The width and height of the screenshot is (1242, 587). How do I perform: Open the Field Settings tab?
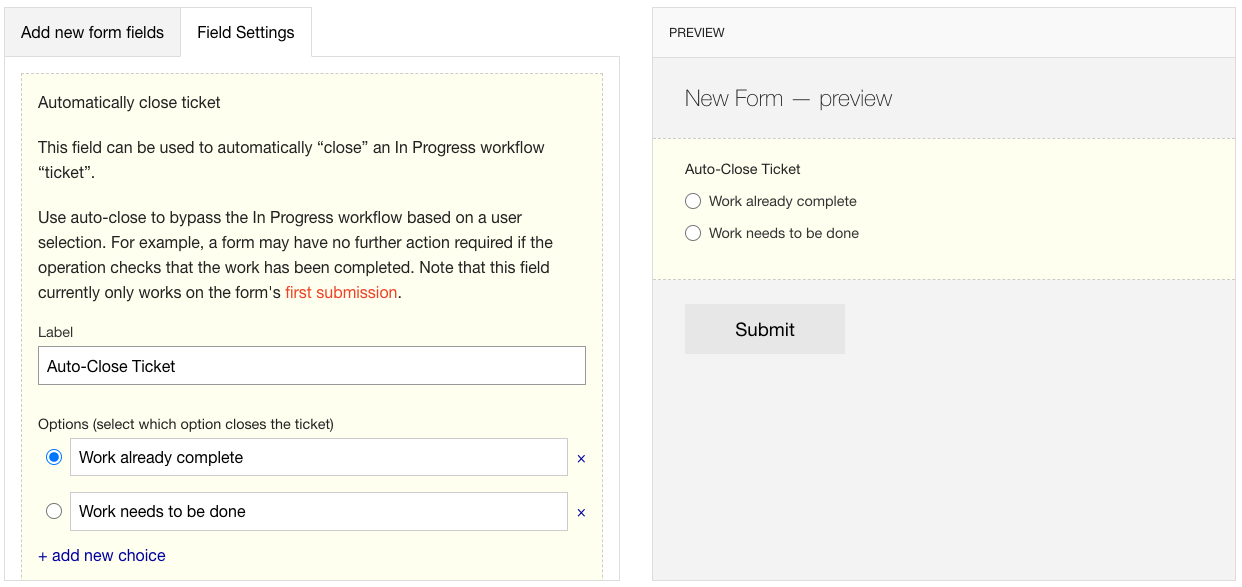tap(246, 32)
